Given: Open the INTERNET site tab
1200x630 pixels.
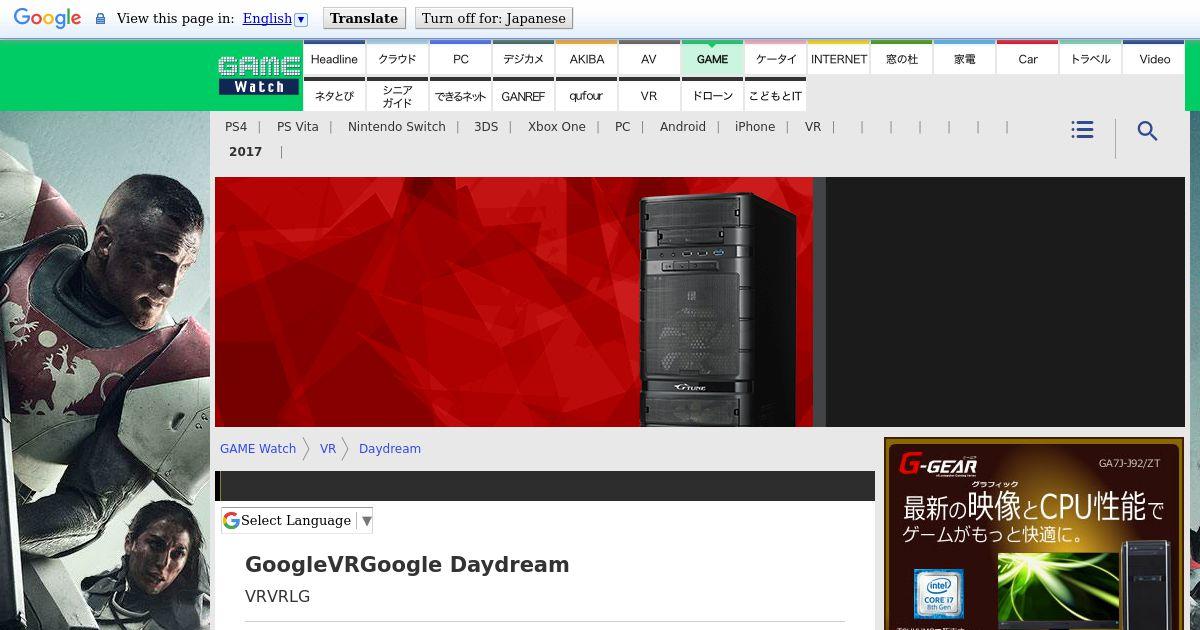Looking at the screenshot, I should (838, 59).
